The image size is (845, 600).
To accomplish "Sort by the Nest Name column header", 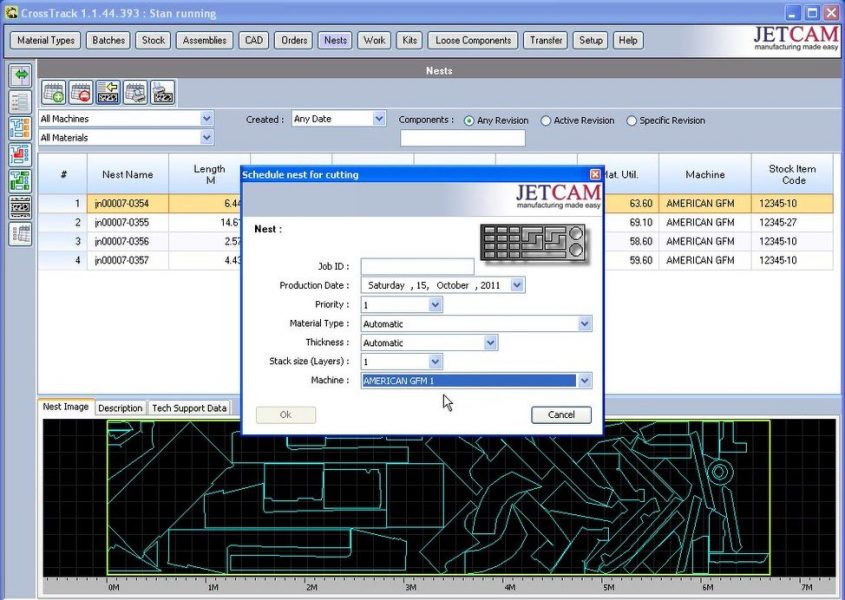I will tap(128, 174).
